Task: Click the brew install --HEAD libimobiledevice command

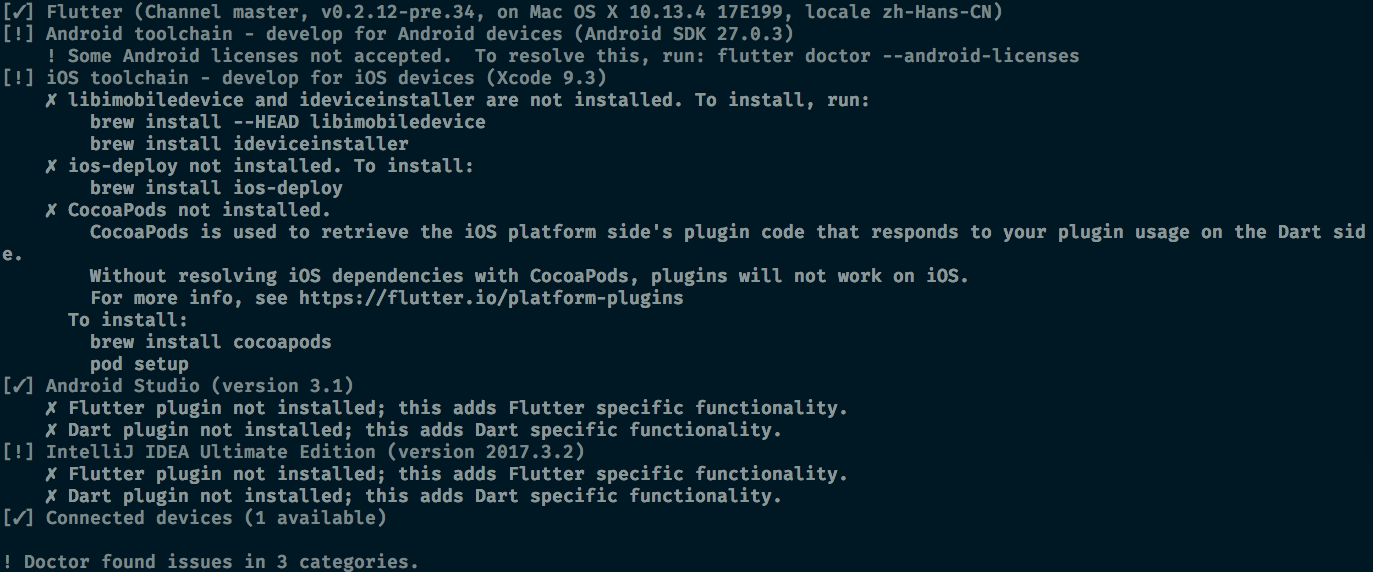Action: click(x=288, y=122)
